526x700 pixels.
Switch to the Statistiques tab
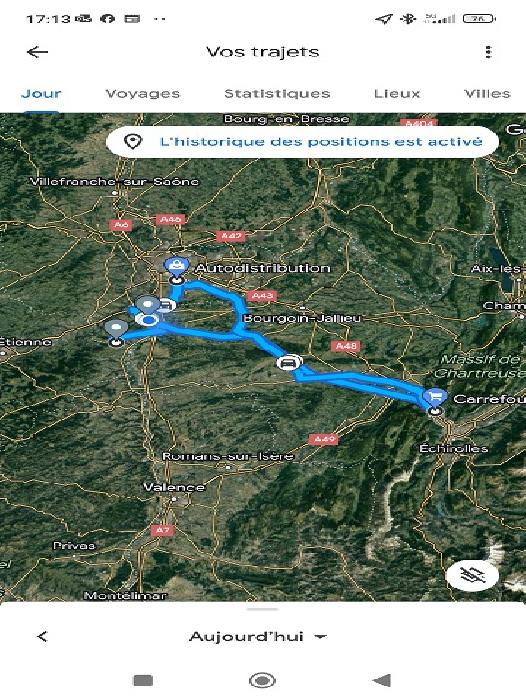point(277,94)
